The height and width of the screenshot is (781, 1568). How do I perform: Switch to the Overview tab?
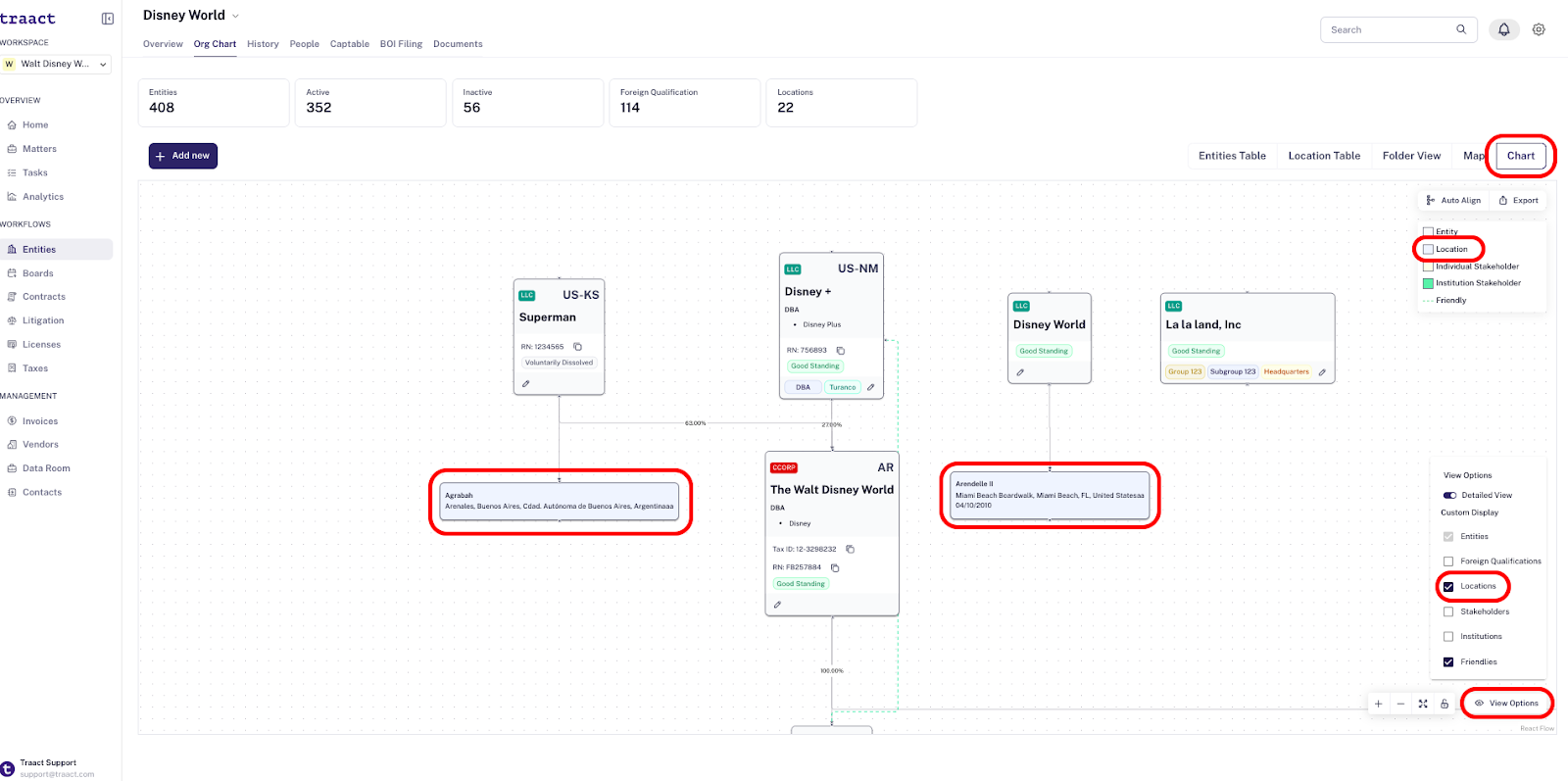163,44
